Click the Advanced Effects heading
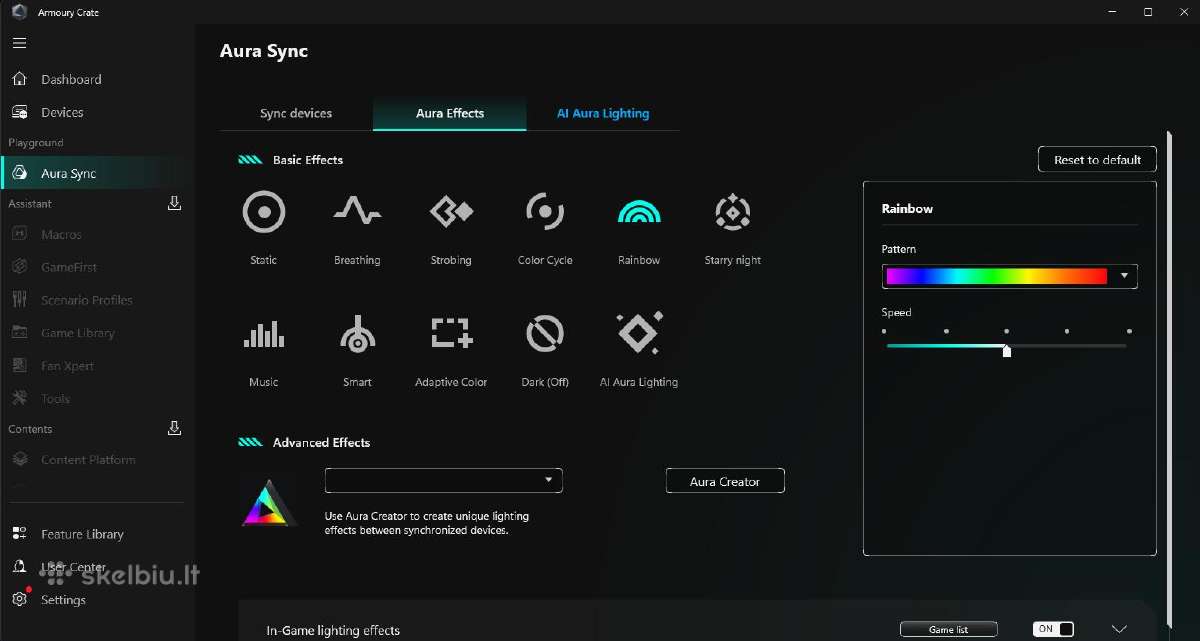 point(321,442)
